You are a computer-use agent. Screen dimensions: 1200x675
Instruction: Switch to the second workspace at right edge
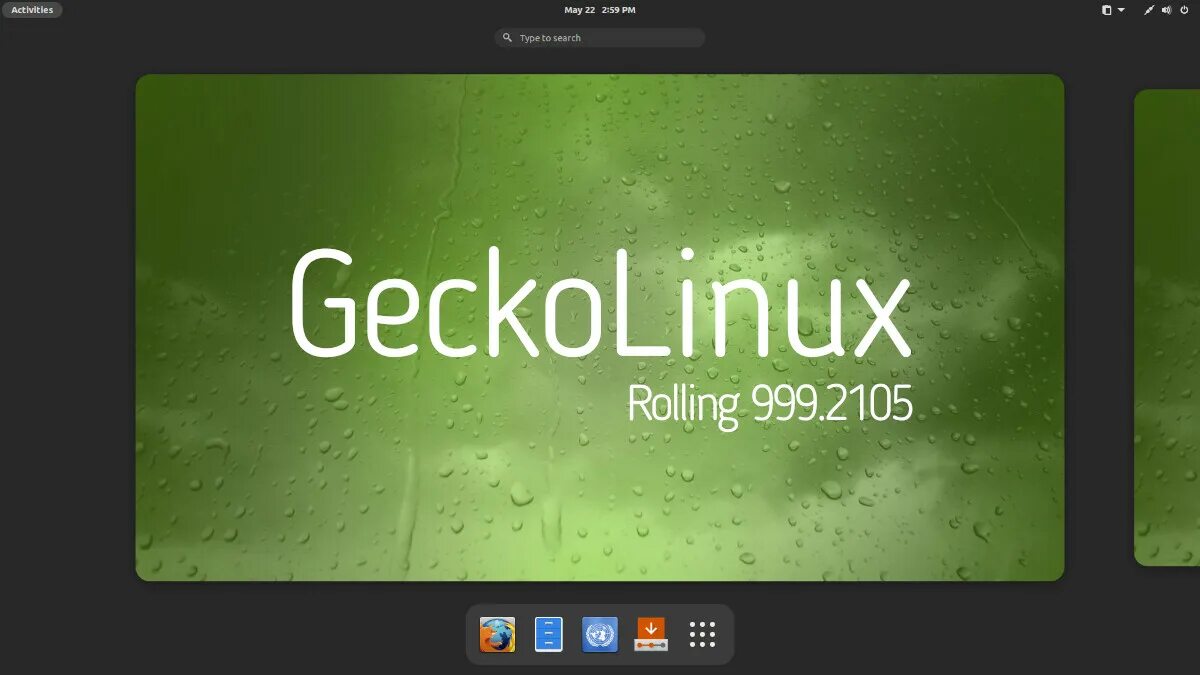(x=1167, y=327)
